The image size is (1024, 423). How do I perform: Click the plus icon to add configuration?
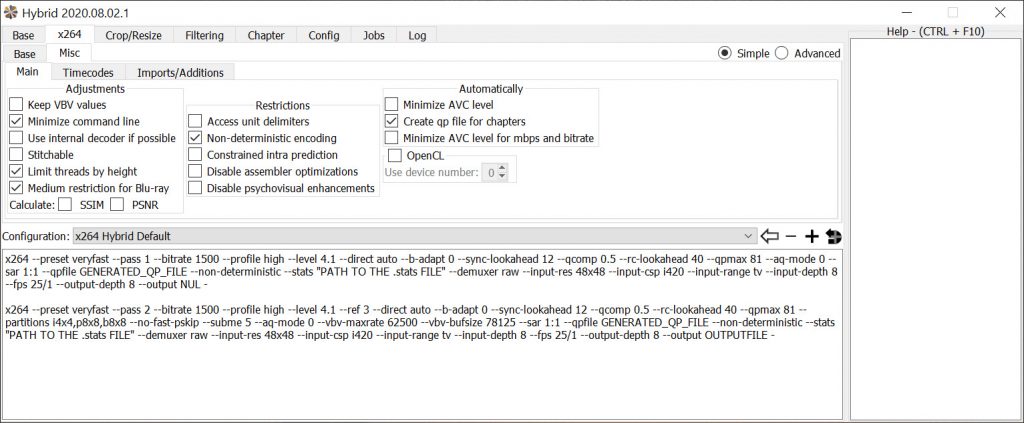point(811,236)
